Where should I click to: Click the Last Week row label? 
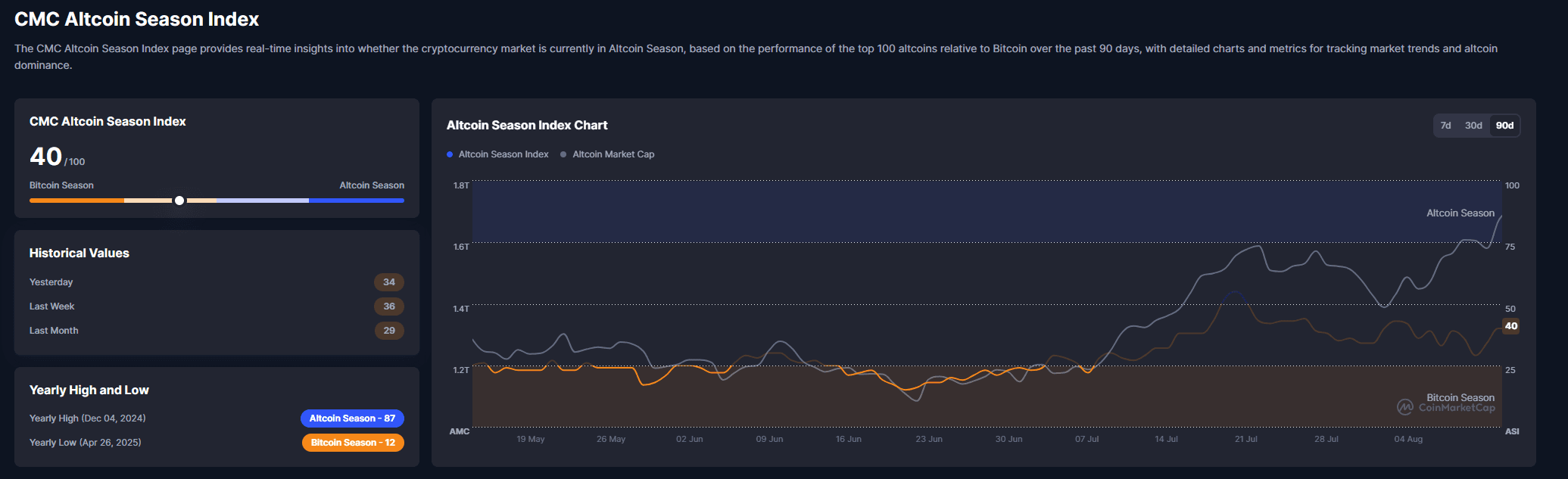(x=52, y=306)
